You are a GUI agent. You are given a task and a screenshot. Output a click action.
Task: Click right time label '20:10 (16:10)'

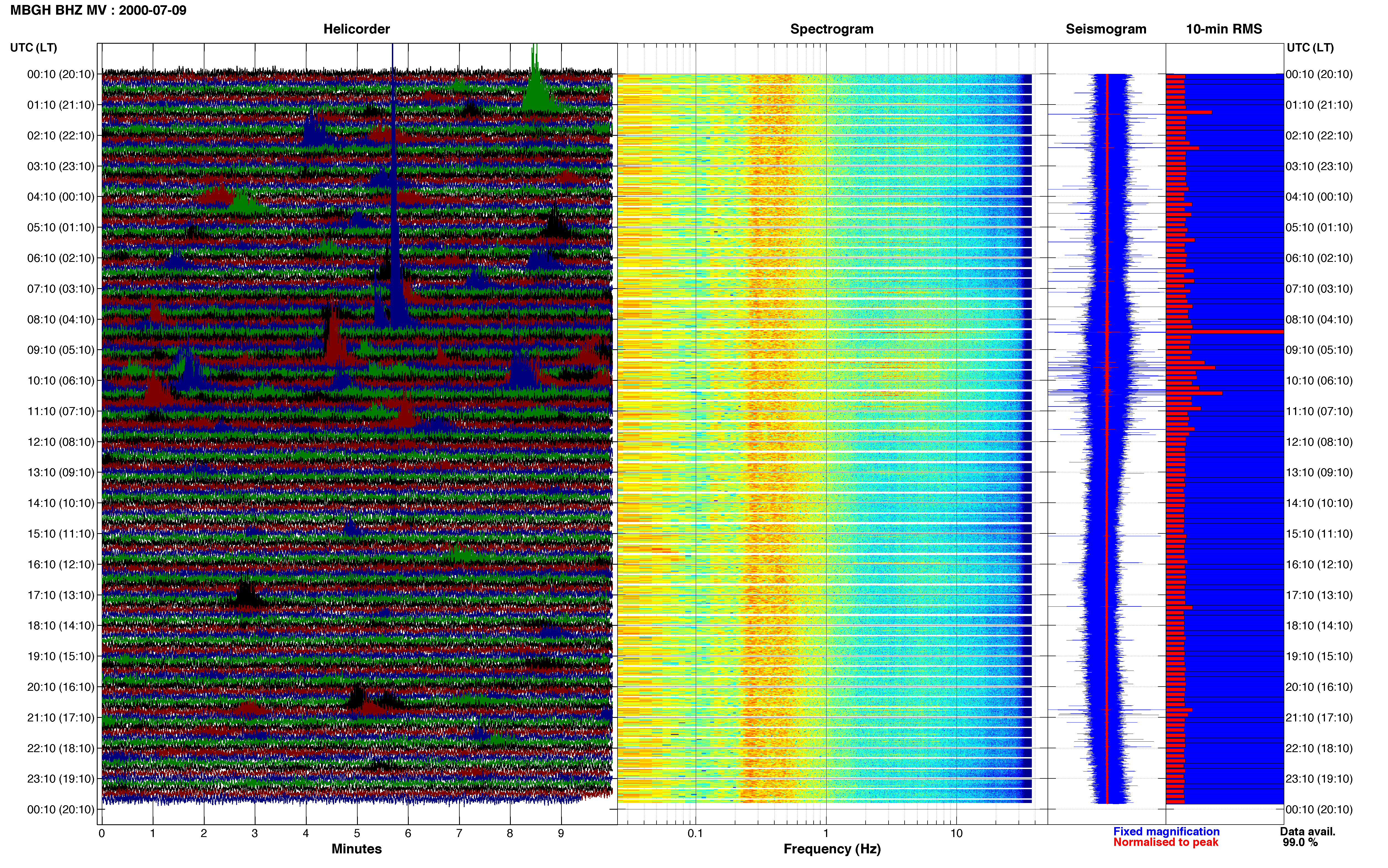tap(1319, 687)
